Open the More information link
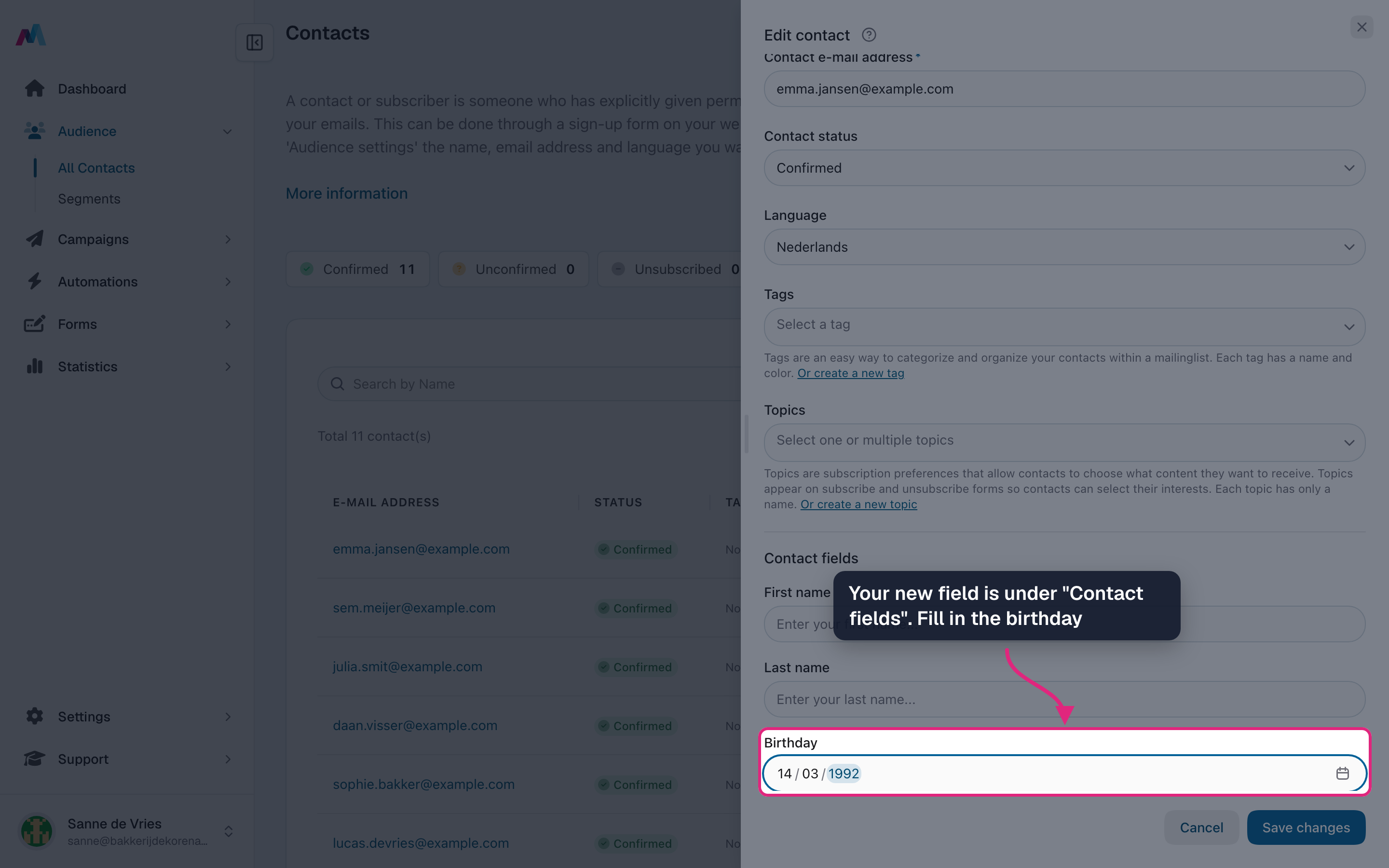Screen dimensions: 1389x868 tap(347, 193)
